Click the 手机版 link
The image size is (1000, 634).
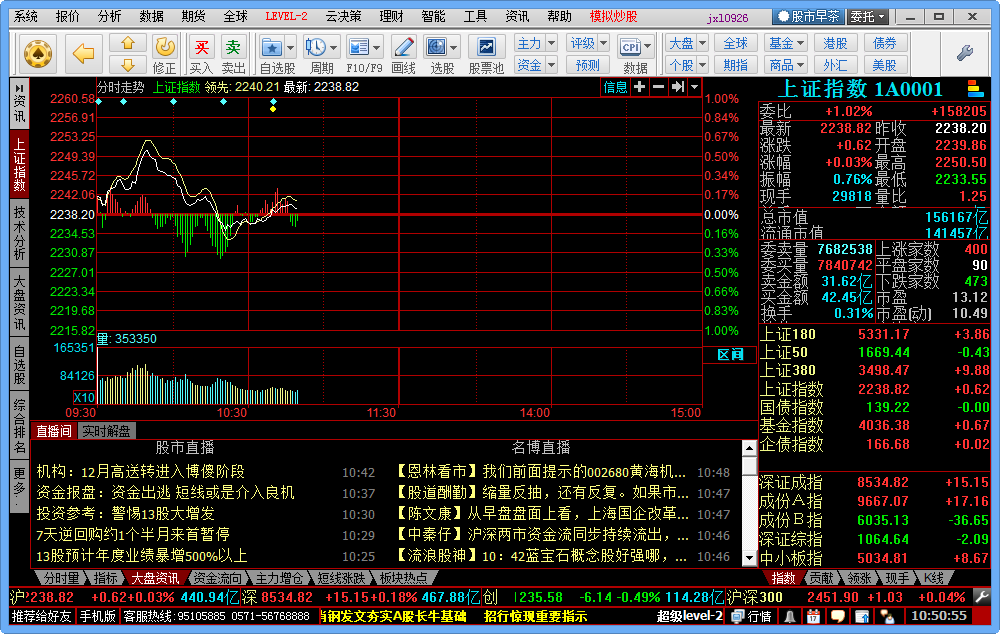click(98, 616)
